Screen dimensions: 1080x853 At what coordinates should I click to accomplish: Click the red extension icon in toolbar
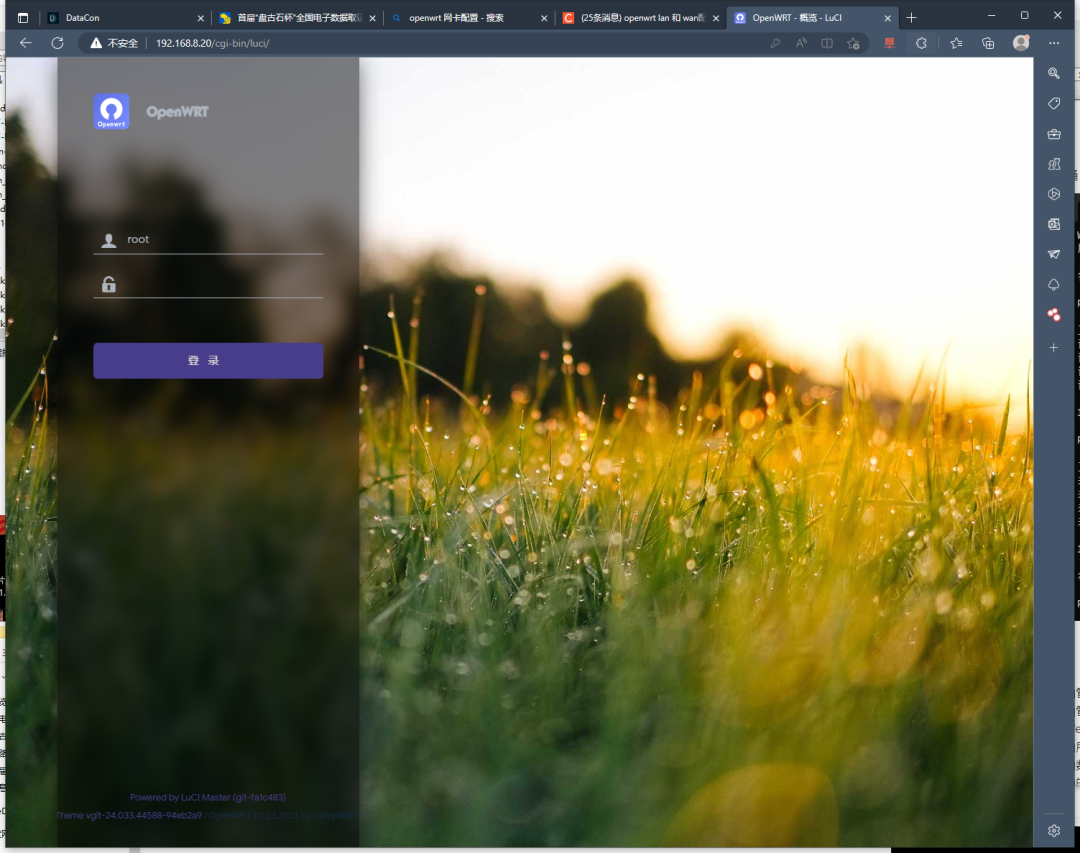click(889, 43)
